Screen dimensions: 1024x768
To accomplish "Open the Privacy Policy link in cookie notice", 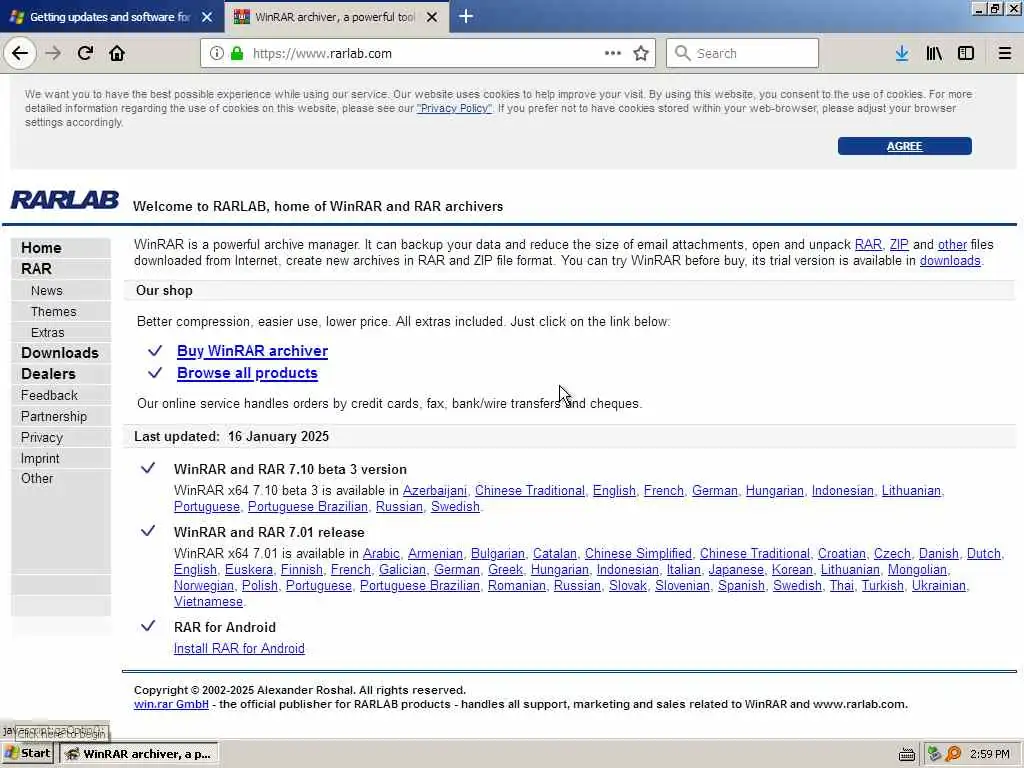I will point(454,108).
